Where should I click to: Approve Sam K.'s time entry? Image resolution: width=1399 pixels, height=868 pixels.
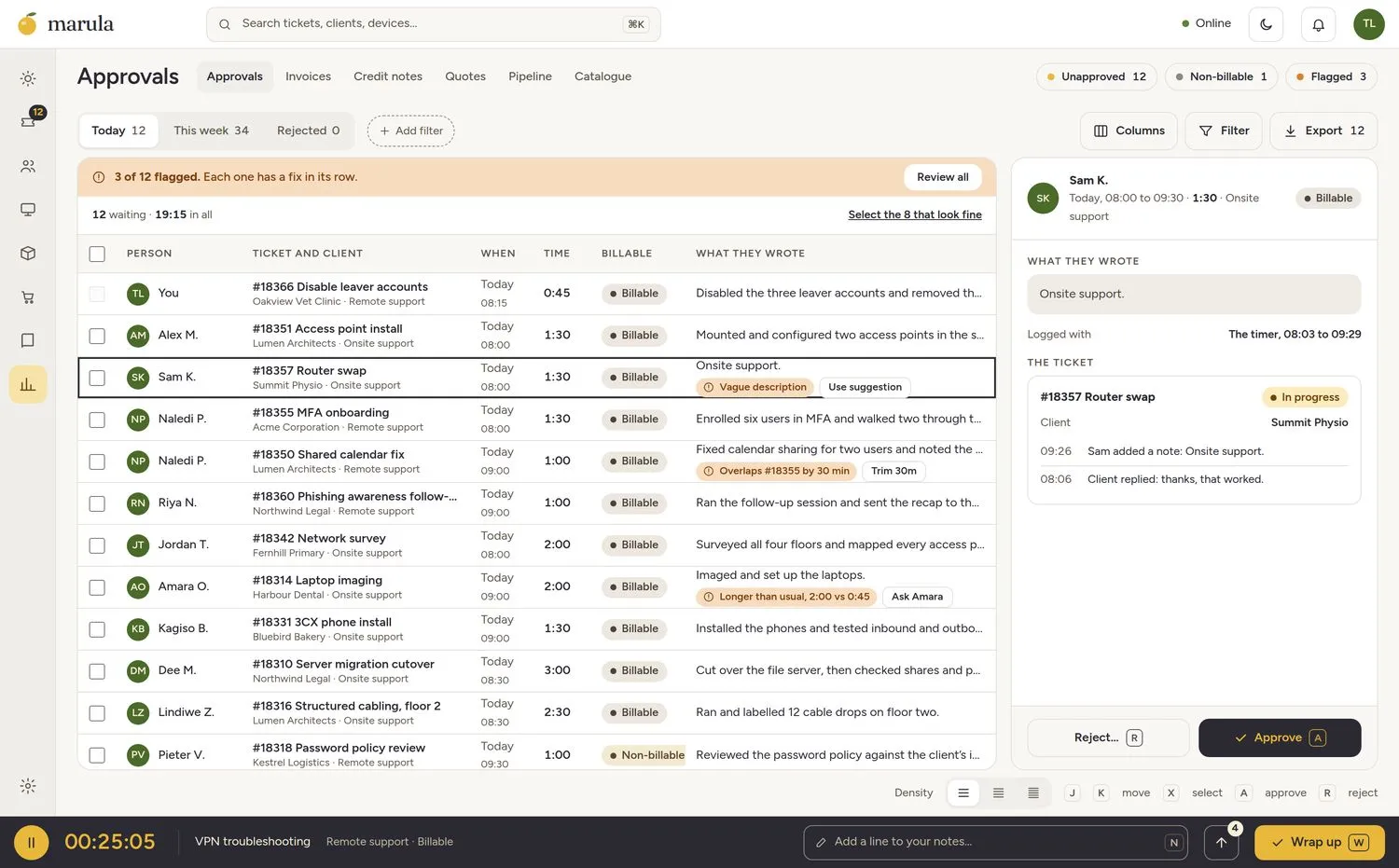pyautogui.click(x=1280, y=737)
